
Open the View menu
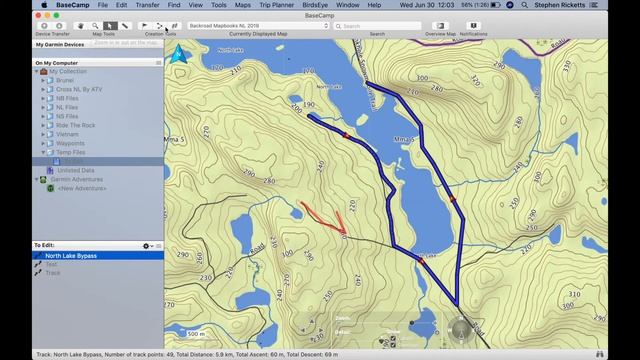[196, 5]
